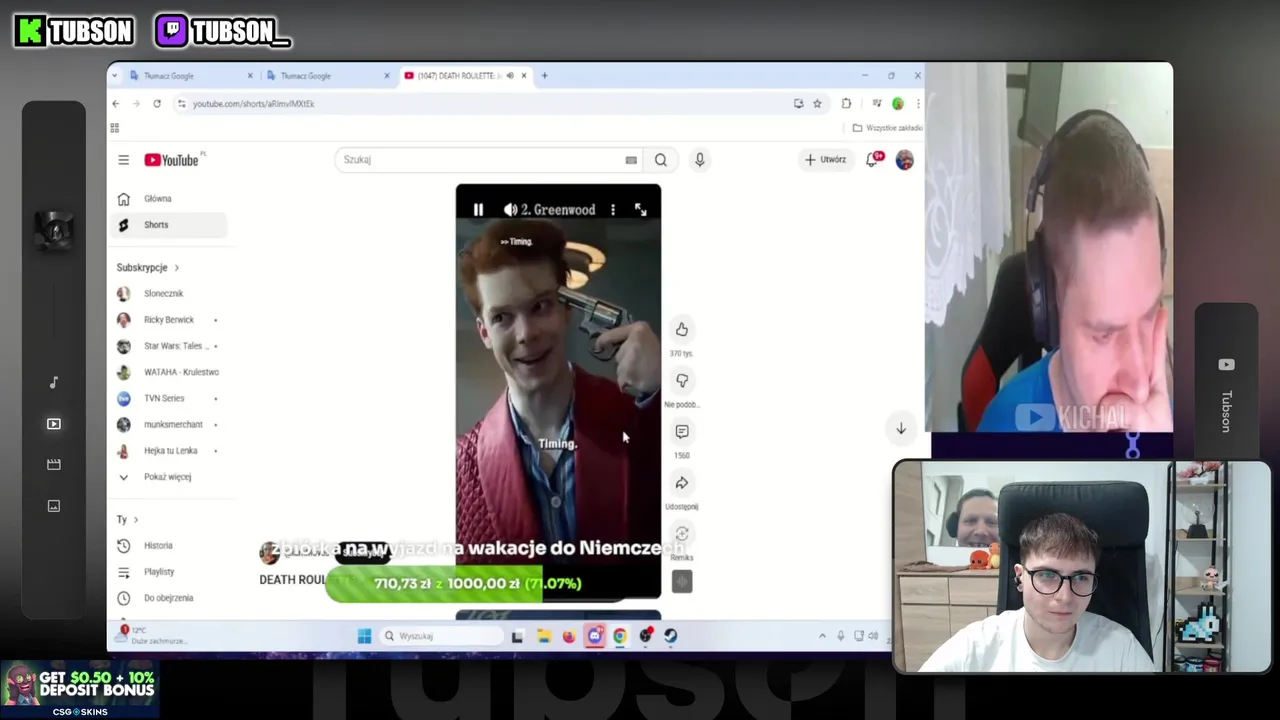Open File Explorer from the taskbar

click(x=543, y=636)
